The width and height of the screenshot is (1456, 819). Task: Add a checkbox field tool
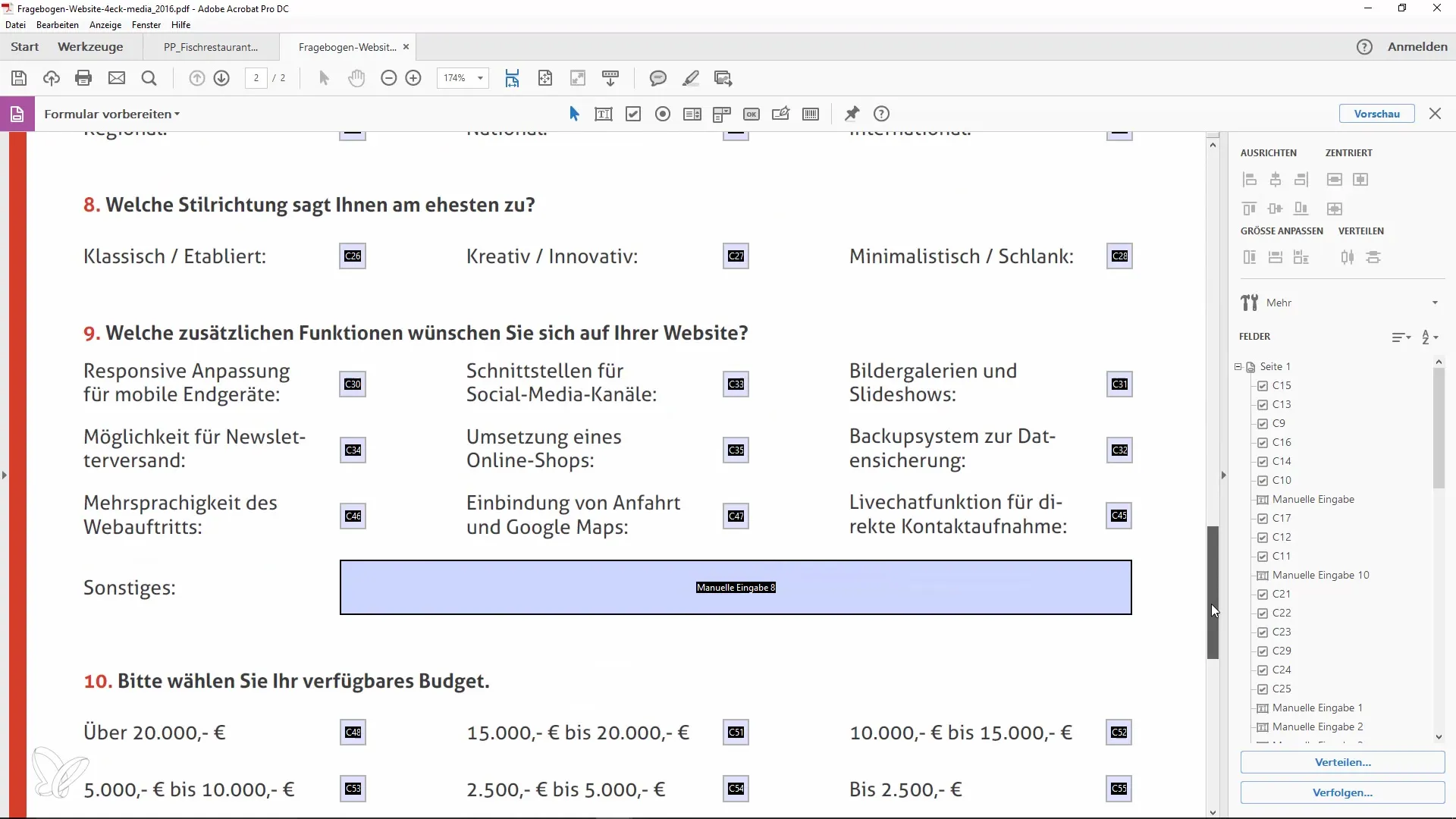[633, 114]
